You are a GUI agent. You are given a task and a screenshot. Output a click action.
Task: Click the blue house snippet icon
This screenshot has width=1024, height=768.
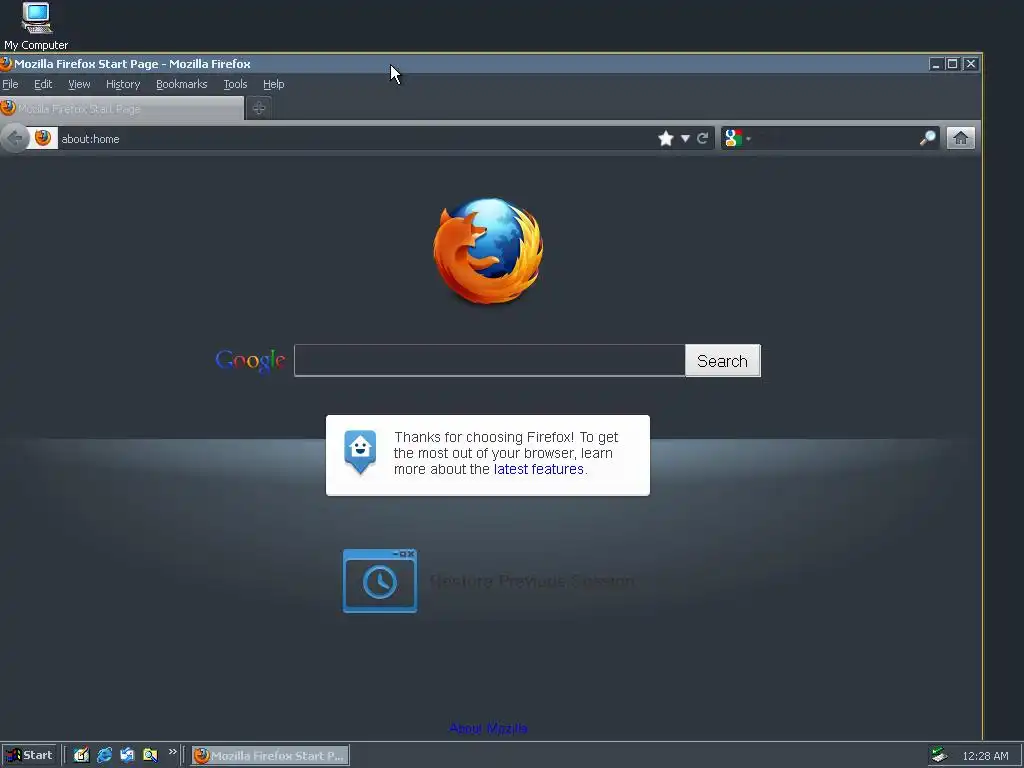tap(360, 452)
